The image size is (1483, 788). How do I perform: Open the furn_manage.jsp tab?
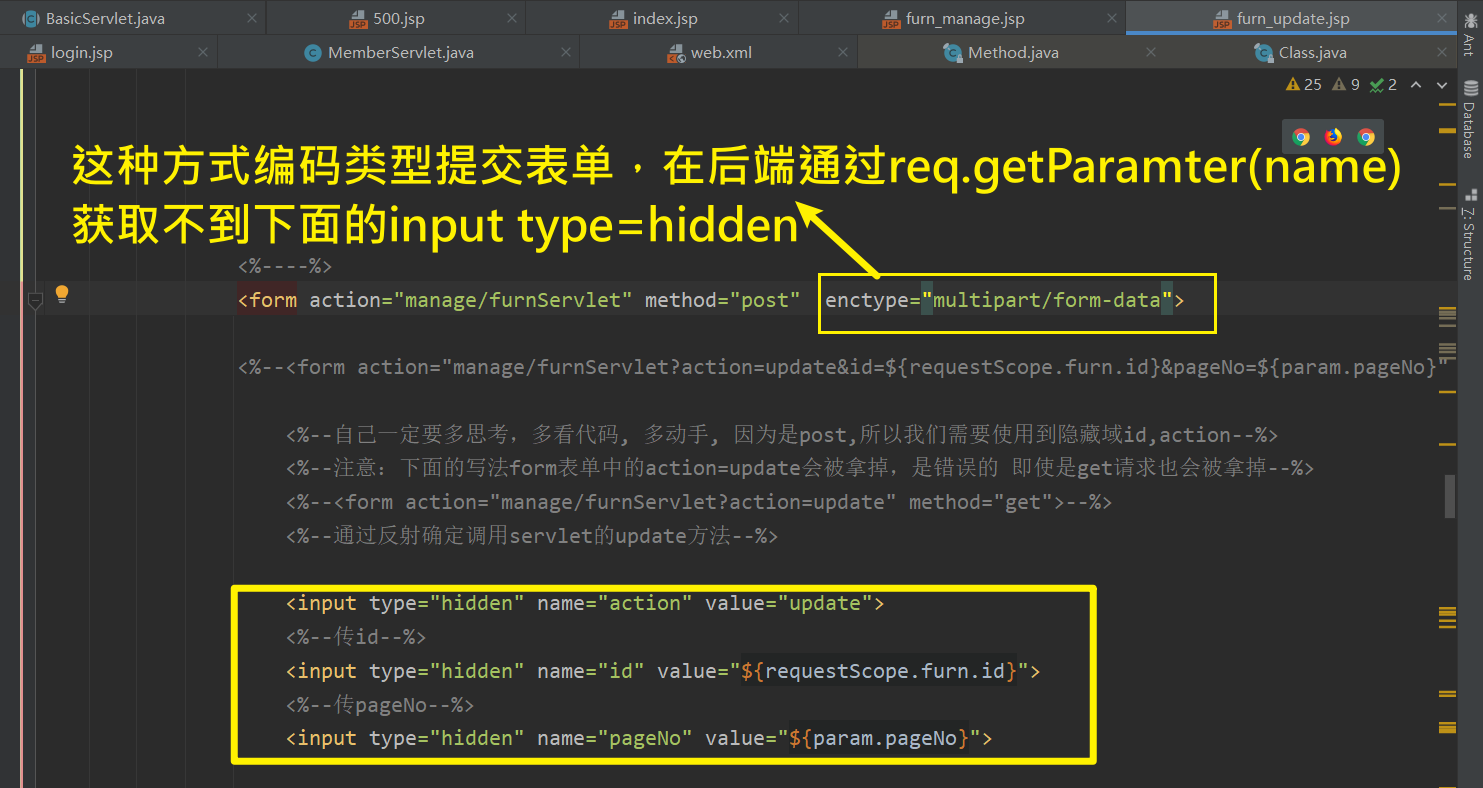(965, 19)
